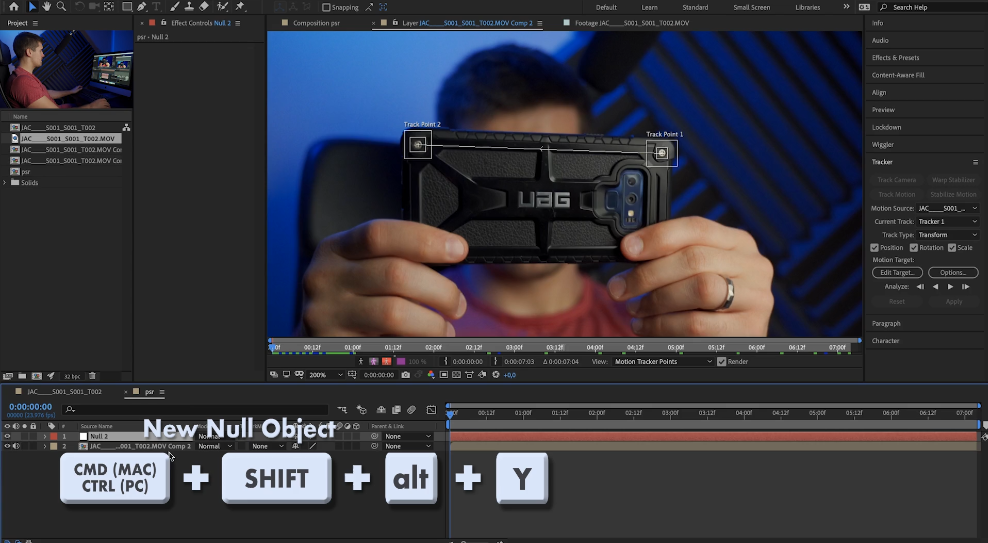This screenshot has height=543, width=988.
Task: Select the Clone Stamp tool
Action: (189, 6)
